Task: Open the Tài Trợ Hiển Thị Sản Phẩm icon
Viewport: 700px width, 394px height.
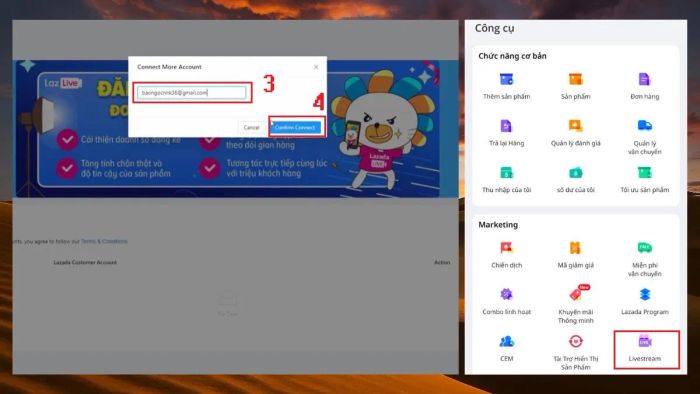Action: point(575,342)
